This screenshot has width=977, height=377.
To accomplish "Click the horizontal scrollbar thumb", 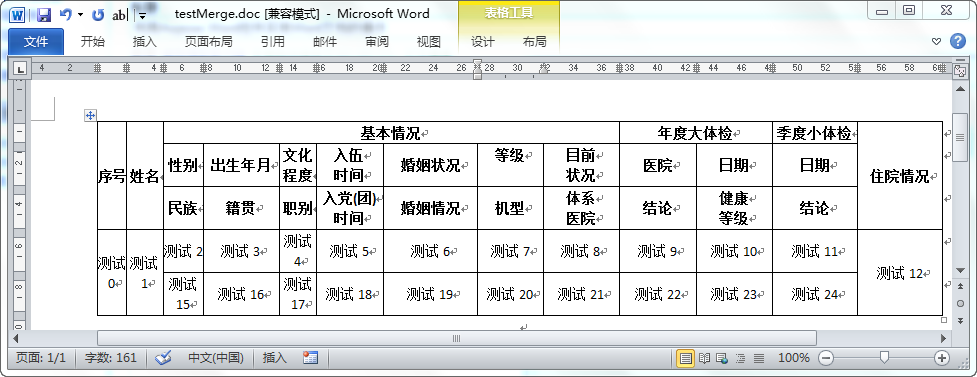I will point(456,338).
